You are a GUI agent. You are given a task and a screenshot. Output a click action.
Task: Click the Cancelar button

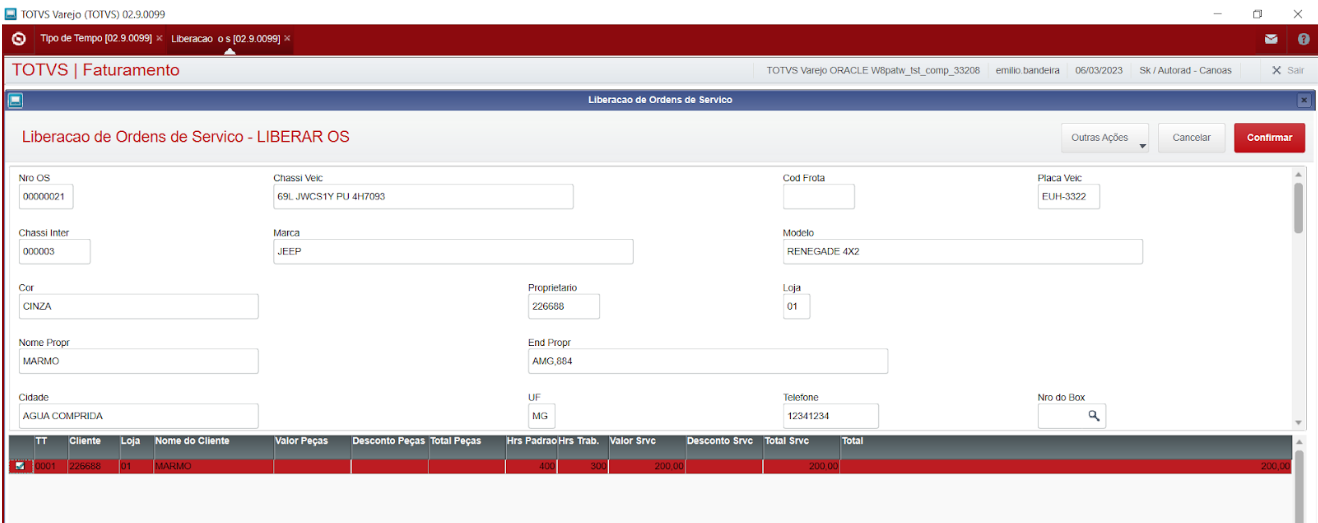1191,138
